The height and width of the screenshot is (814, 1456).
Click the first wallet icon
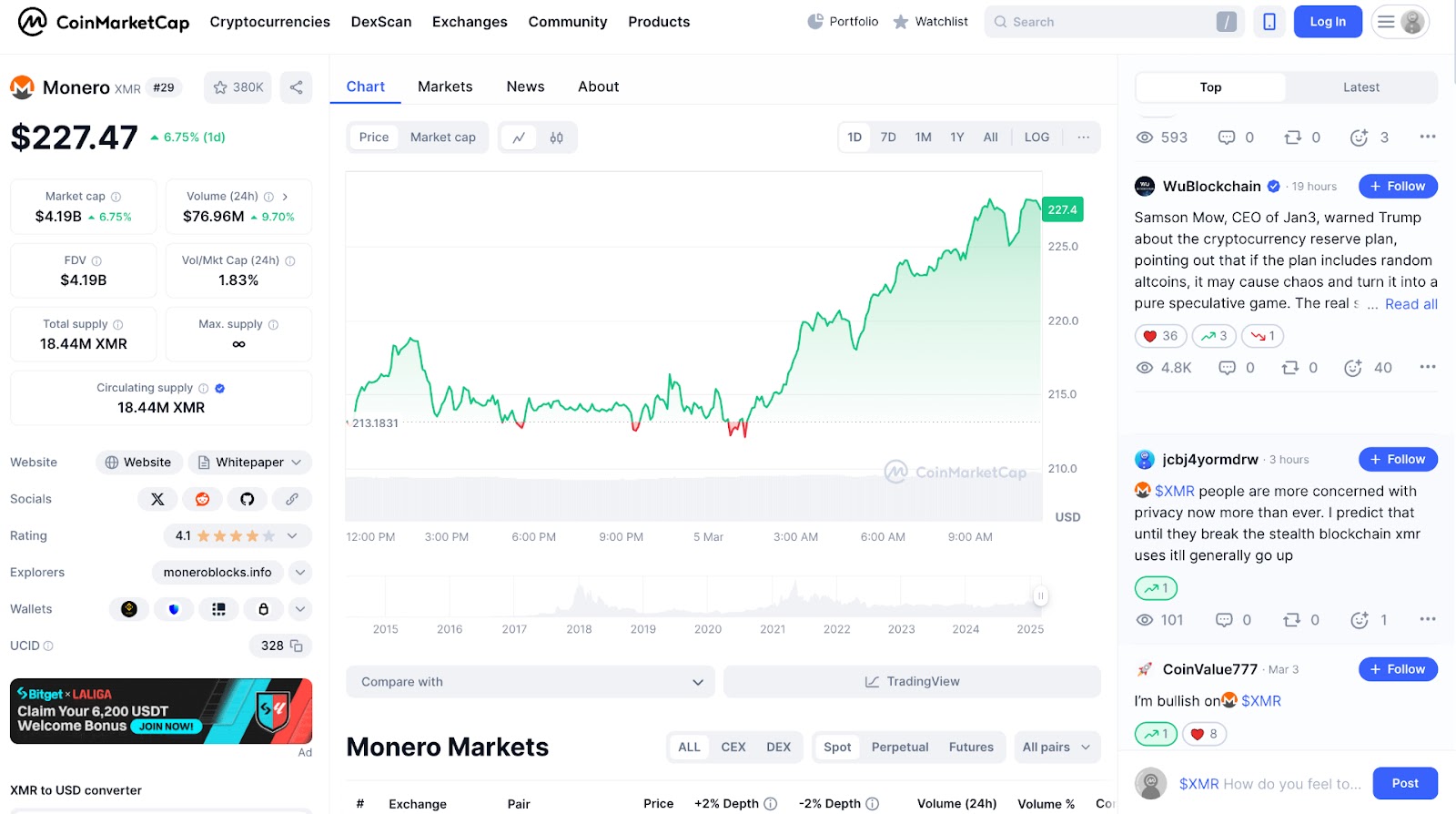pos(129,609)
